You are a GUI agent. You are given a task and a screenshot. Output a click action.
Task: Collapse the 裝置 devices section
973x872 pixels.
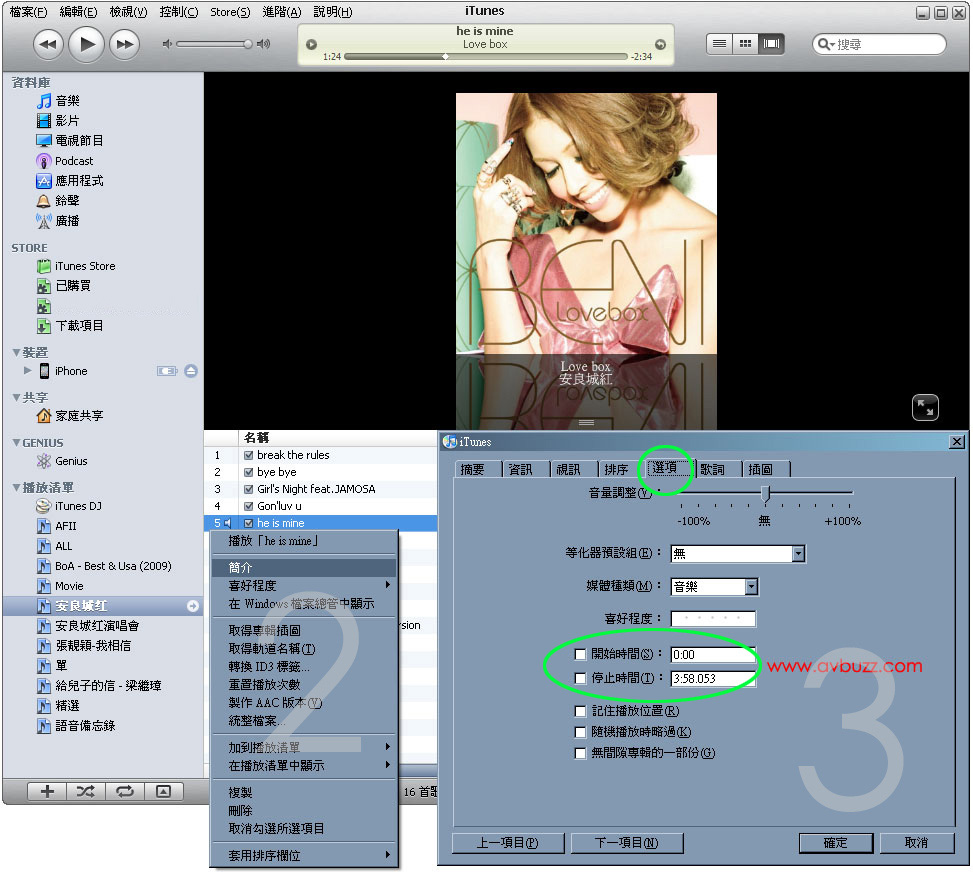point(16,353)
